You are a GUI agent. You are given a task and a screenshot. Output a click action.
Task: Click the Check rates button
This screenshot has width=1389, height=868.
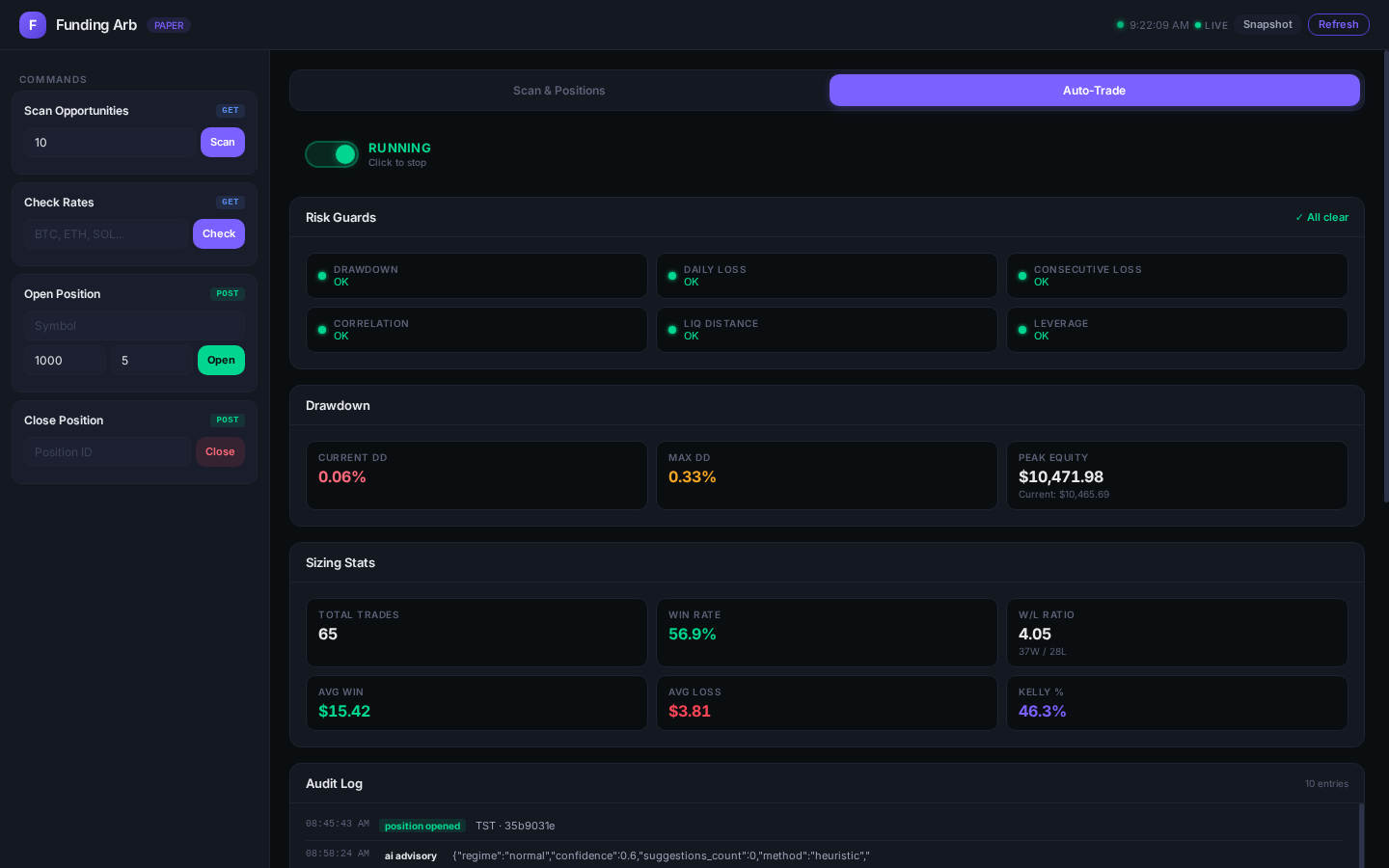point(219,234)
